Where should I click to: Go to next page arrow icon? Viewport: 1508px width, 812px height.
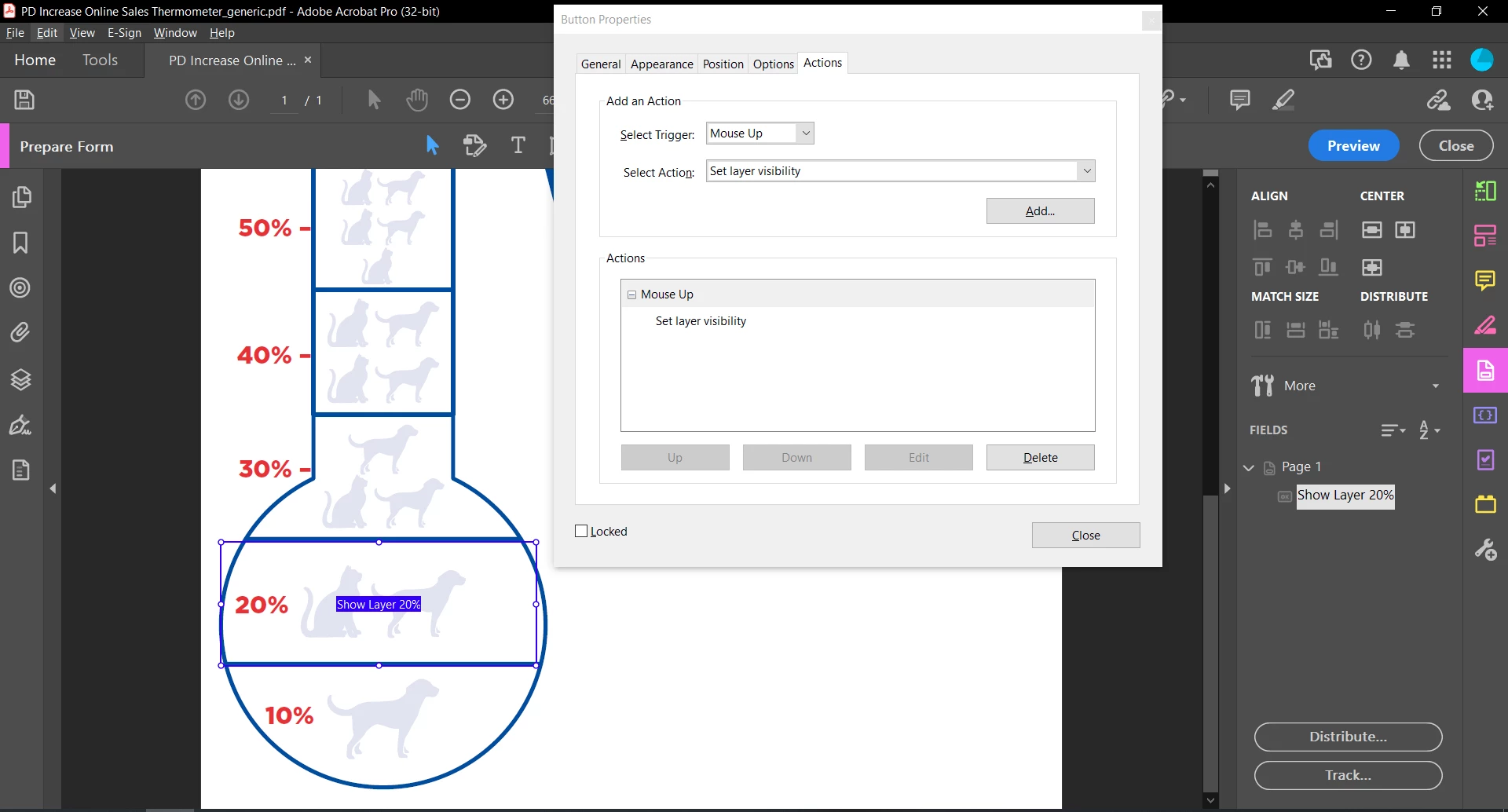click(x=239, y=100)
